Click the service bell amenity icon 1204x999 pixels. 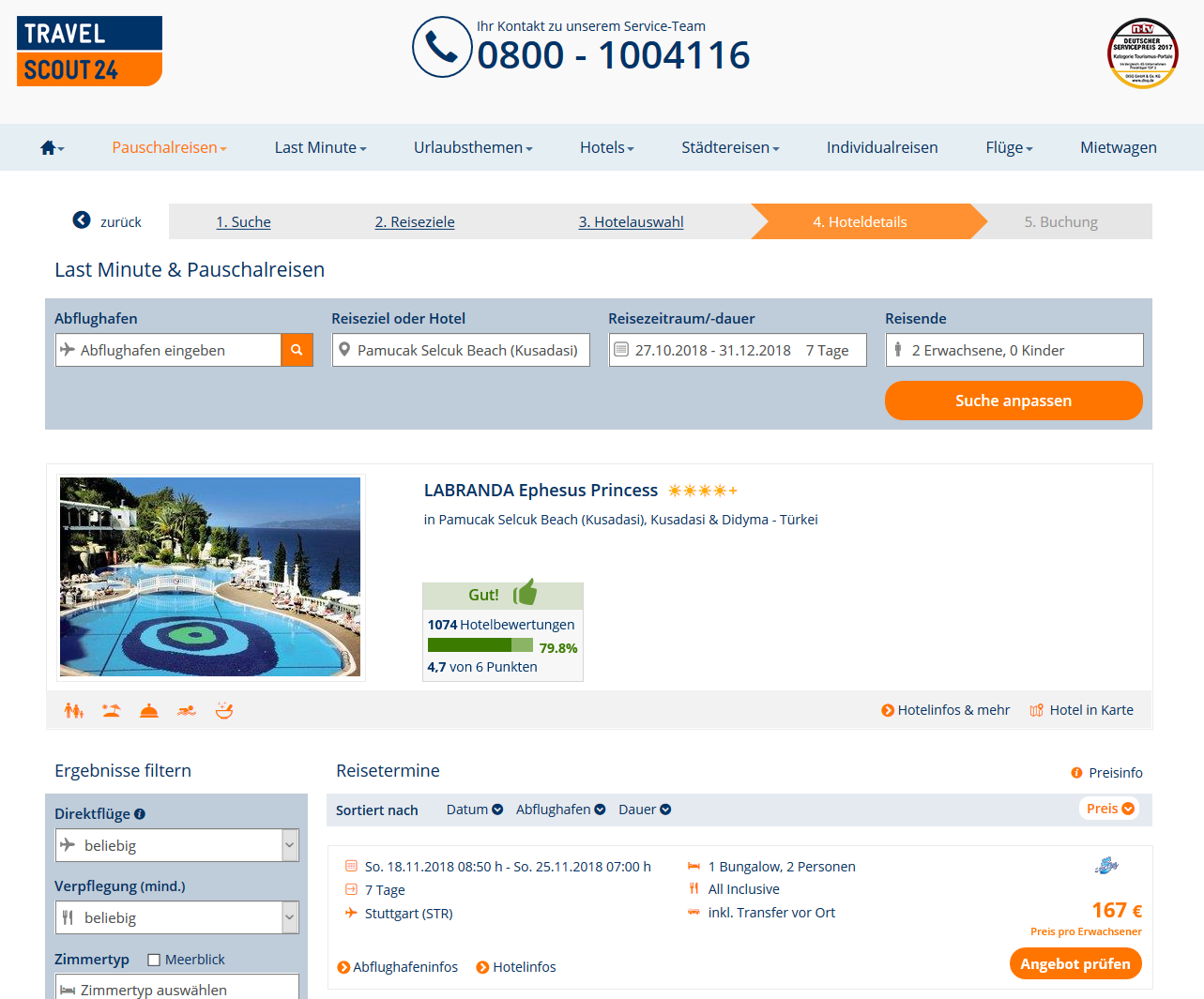pos(149,710)
